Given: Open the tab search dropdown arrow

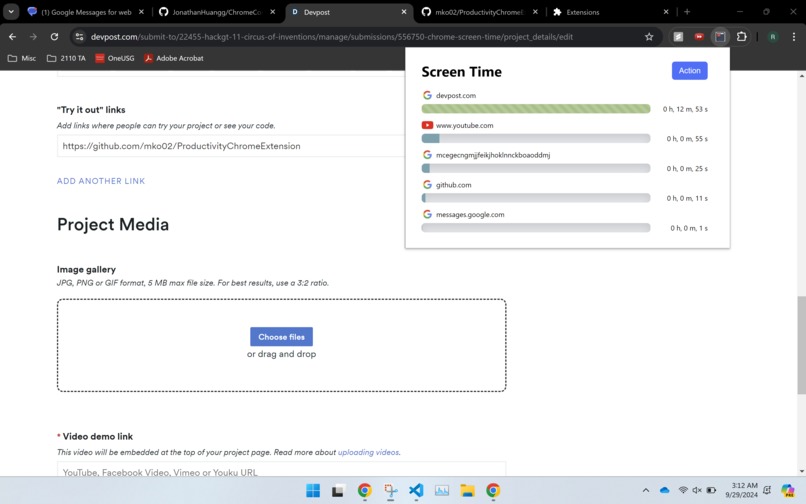Looking at the screenshot, I should (11, 11).
